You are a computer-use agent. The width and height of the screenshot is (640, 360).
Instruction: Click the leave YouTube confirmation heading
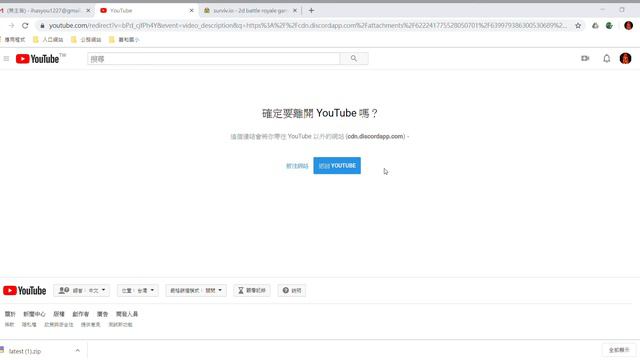point(320,113)
